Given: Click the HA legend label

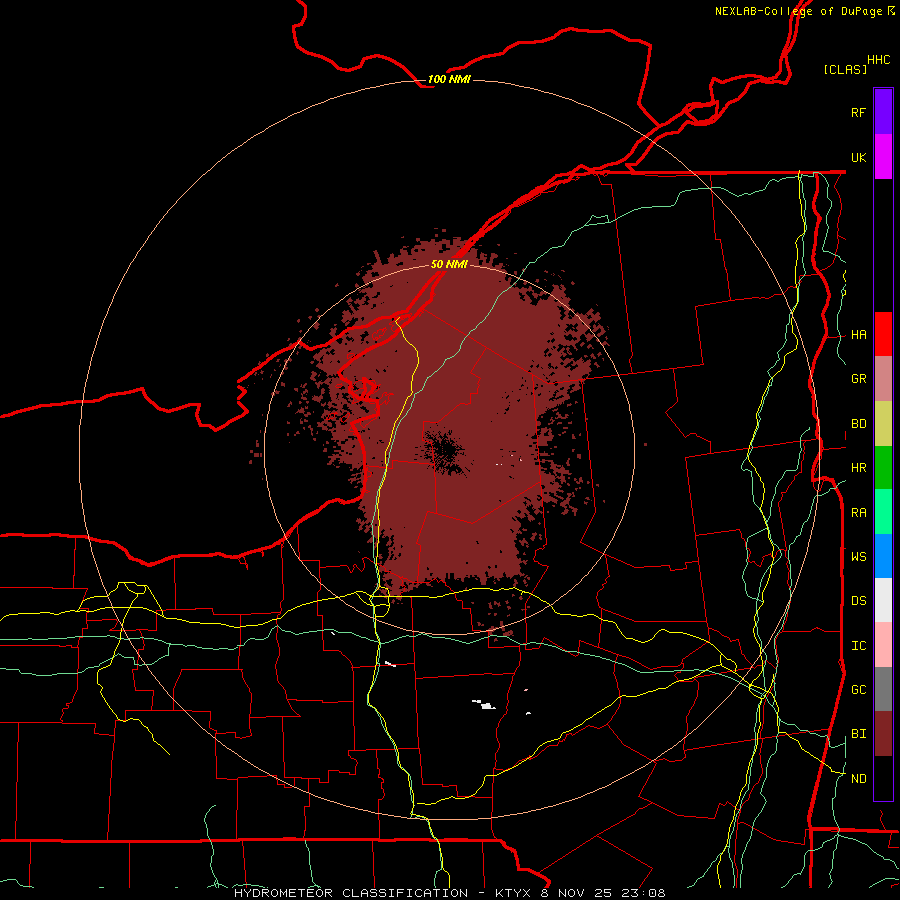Looking at the screenshot, I should [858, 335].
